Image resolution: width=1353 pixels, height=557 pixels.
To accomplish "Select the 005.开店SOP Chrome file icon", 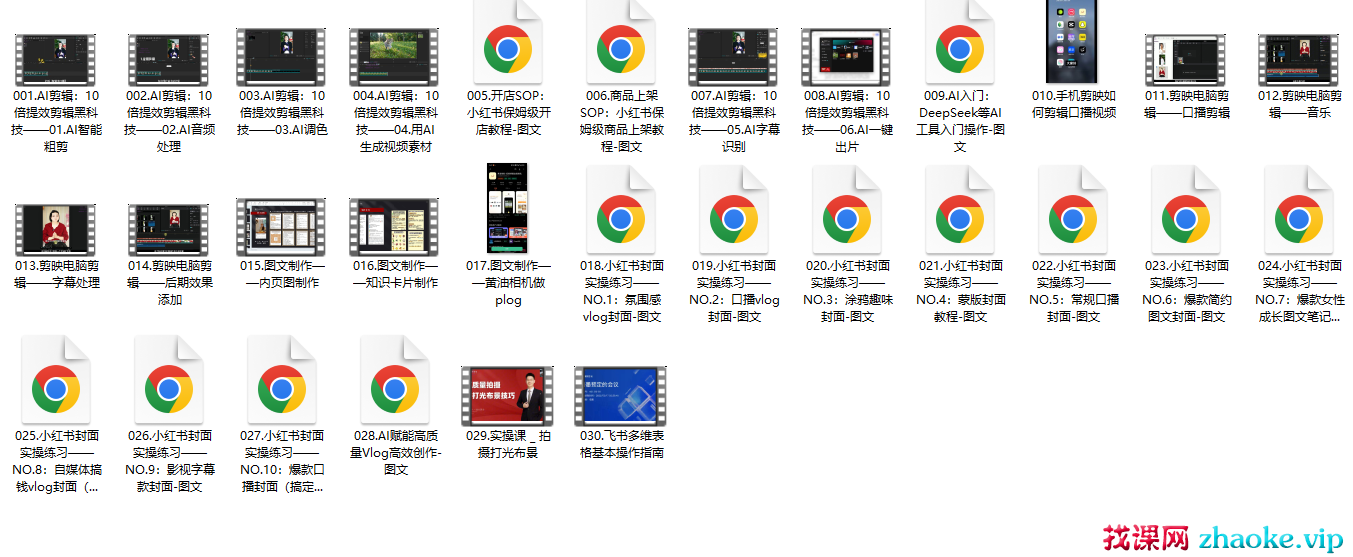I will (x=508, y=48).
